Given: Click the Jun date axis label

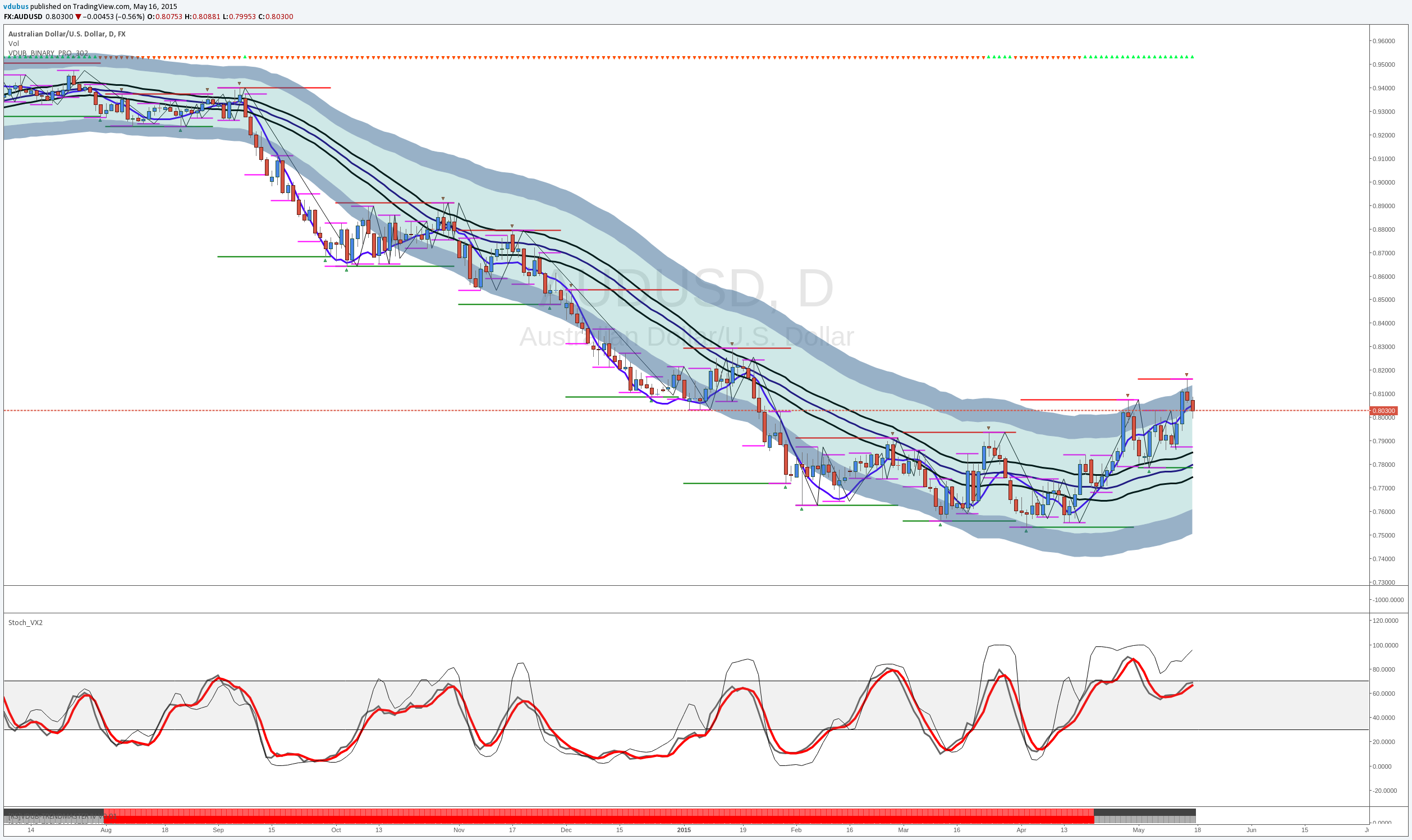Looking at the screenshot, I should click(x=1251, y=830).
